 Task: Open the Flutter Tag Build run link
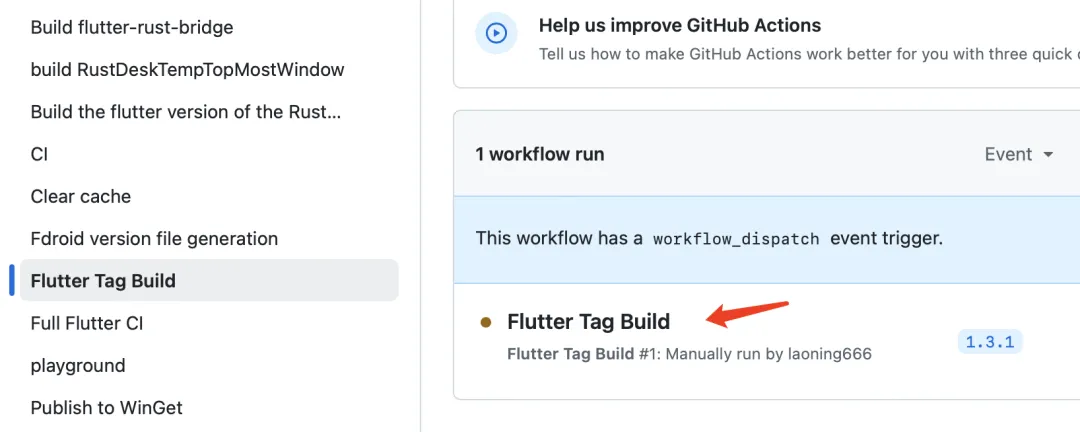point(588,321)
